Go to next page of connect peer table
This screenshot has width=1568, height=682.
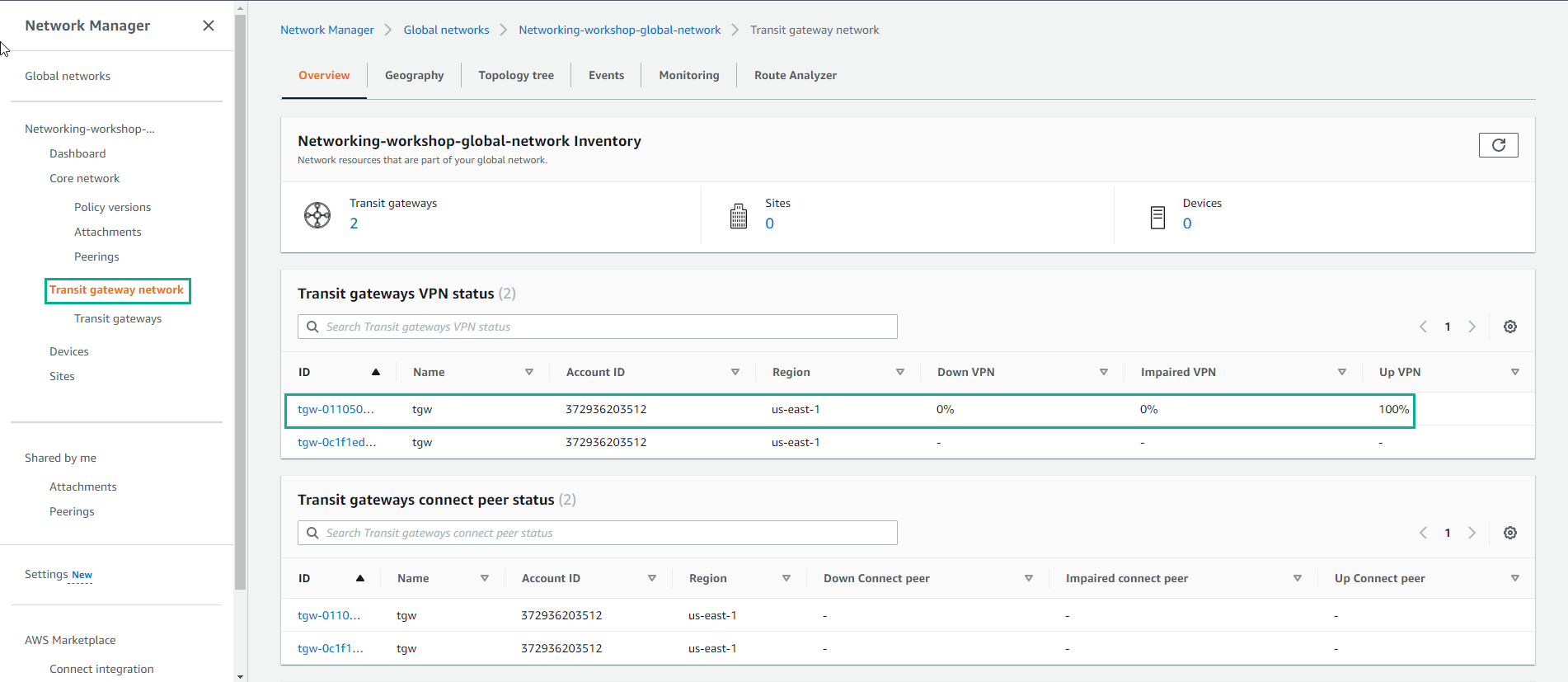pos(1472,533)
